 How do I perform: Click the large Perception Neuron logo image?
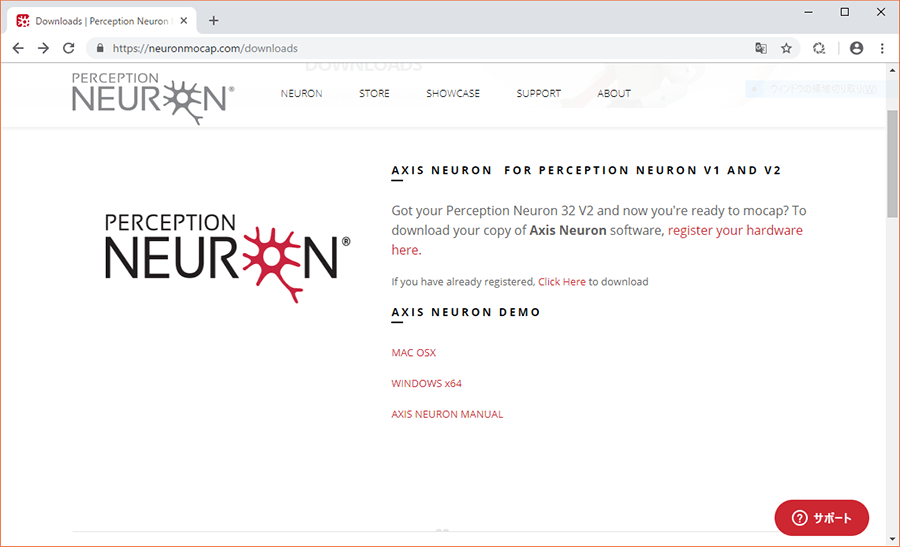227,258
